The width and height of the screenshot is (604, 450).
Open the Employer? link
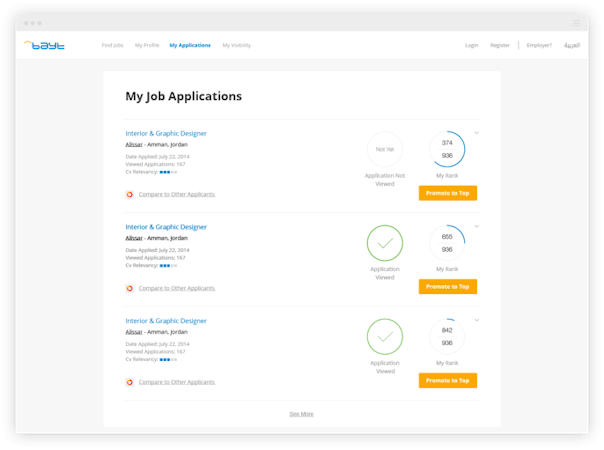(x=539, y=45)
